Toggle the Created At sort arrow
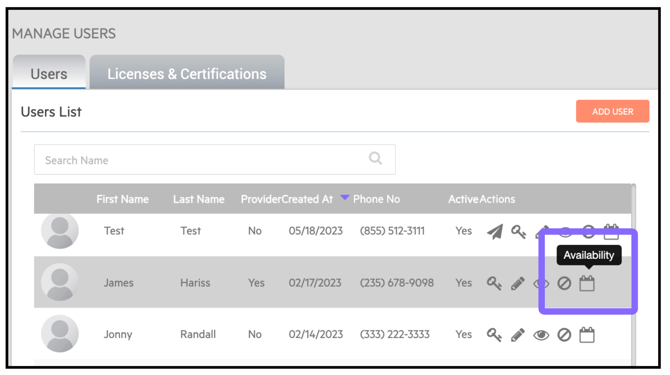This screenshot has width=670, height=375. [344, 197]
